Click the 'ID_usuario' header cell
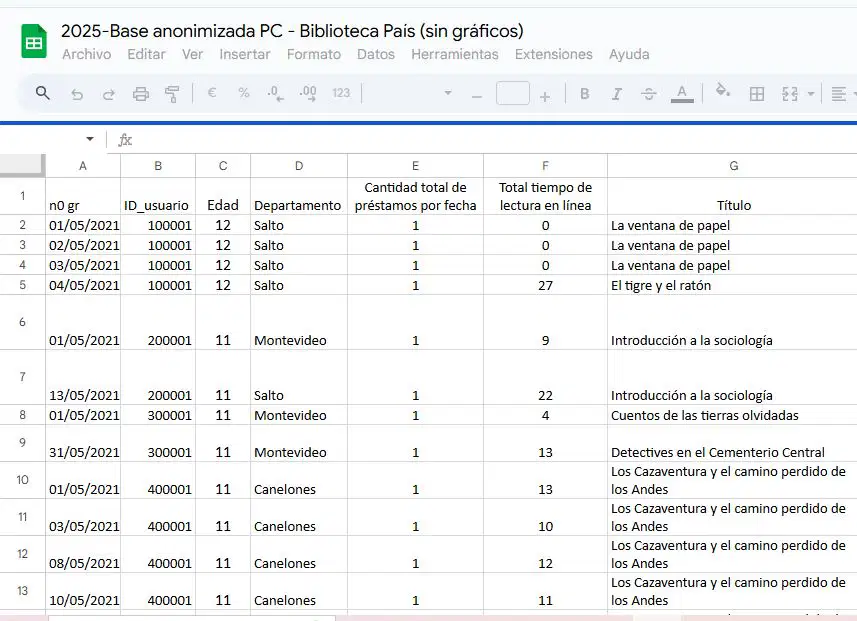Image resolution: width=857 pixels, height=621 pixels. 158,196
